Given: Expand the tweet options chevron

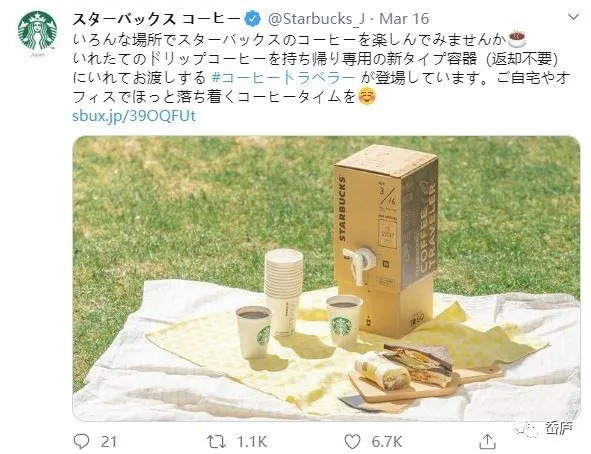Looking at the screenshot, I should click(x=573, y=17).
